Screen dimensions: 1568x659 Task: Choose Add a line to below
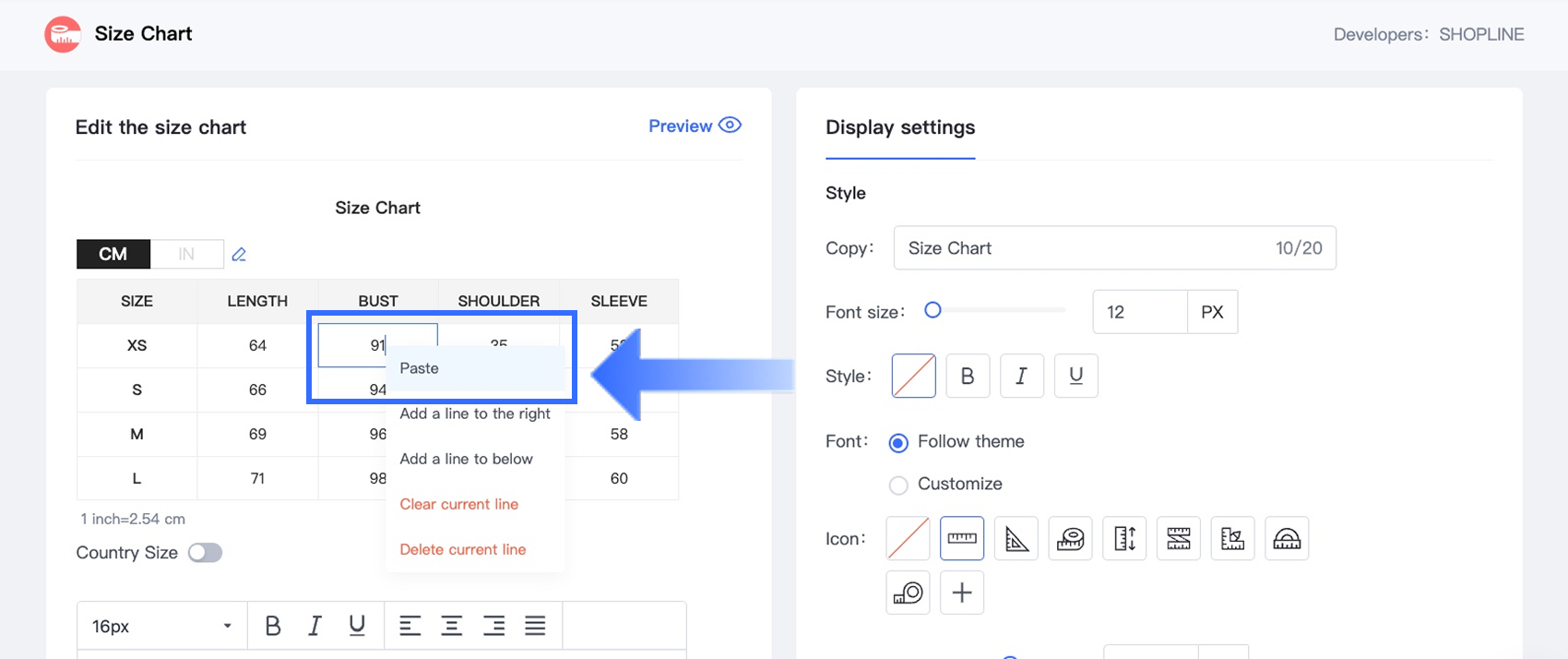click(475, 459)
